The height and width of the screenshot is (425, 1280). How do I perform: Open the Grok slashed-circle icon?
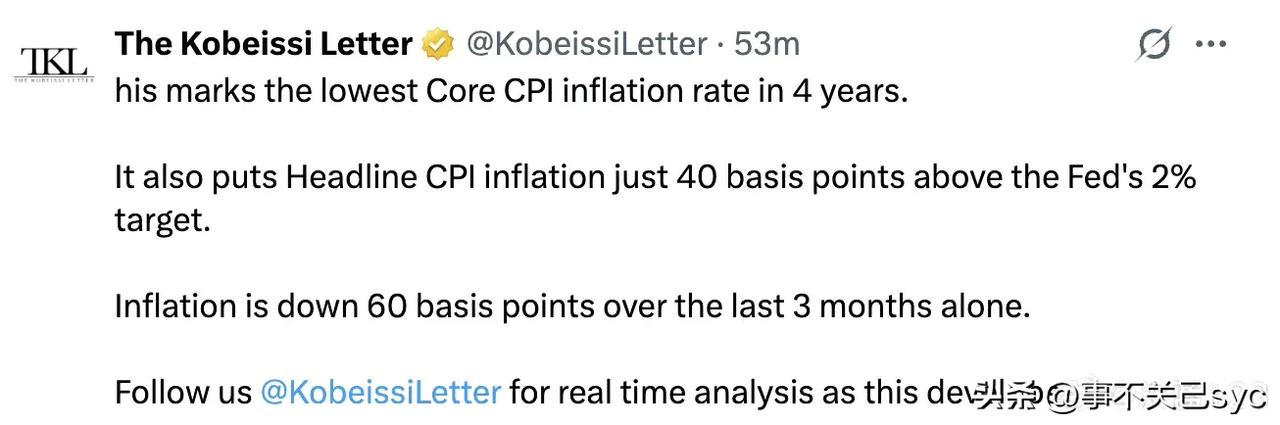pyautogui.click(x=1155, y=45)
